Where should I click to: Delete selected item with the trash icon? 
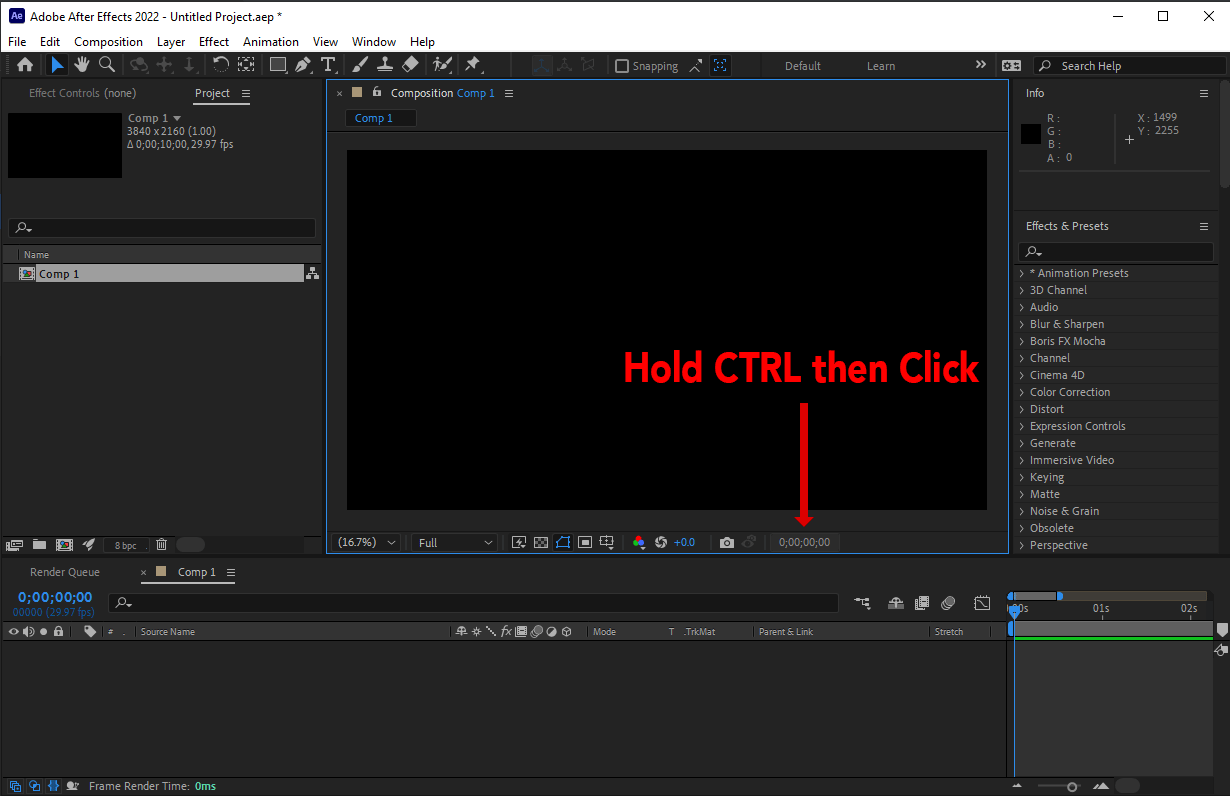[161, 544]
